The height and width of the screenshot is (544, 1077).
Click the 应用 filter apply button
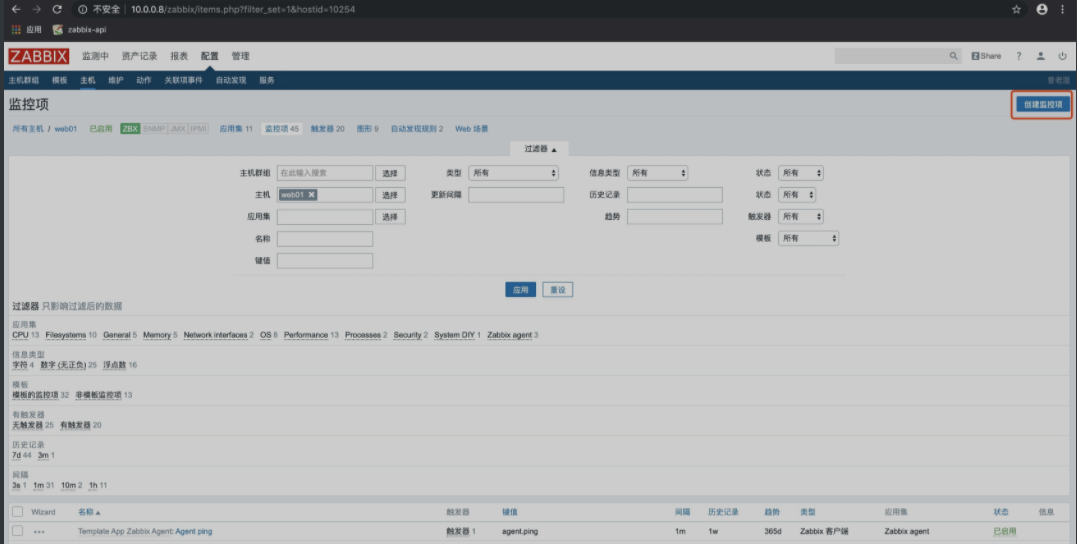point(521,290)
